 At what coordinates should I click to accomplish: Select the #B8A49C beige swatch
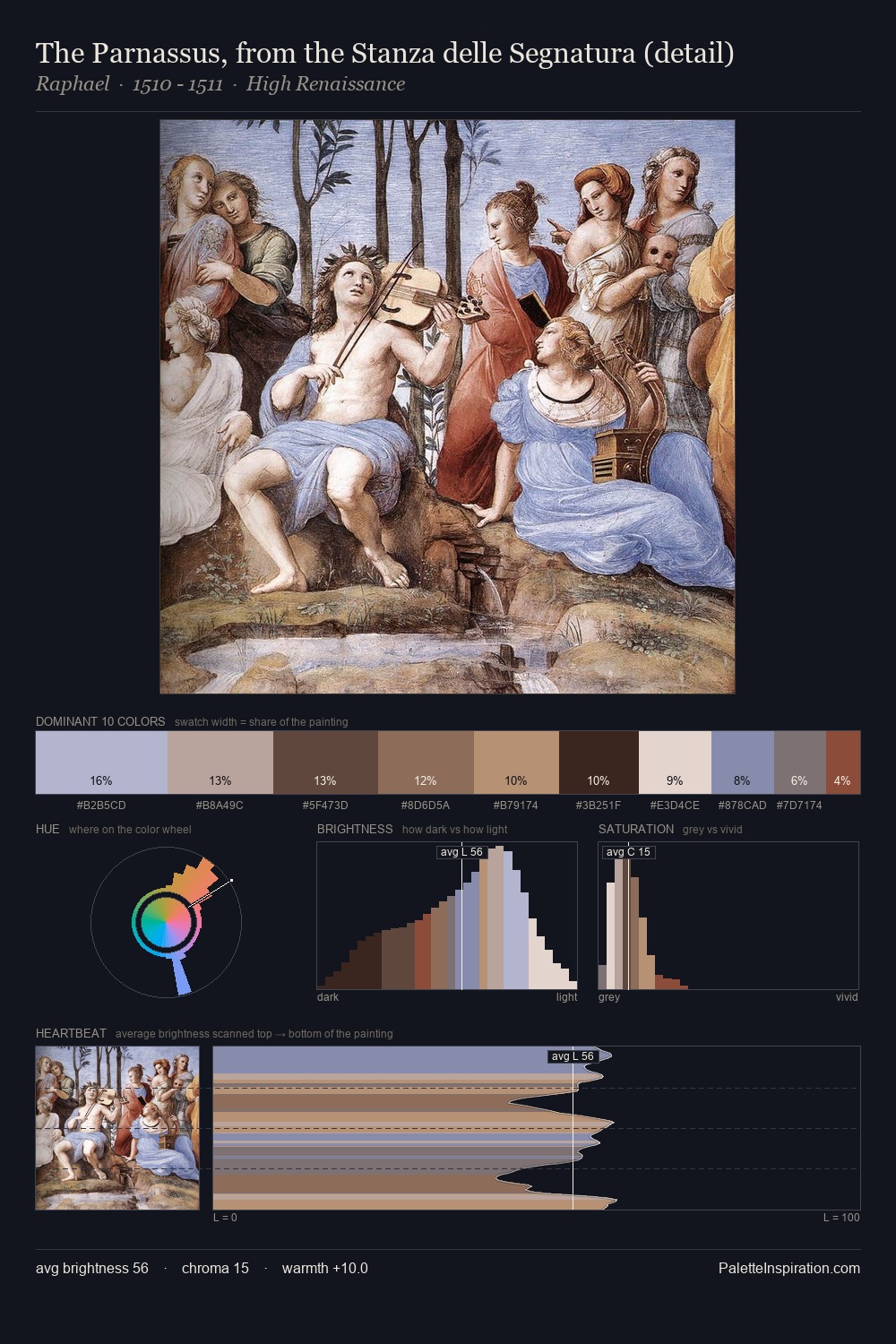220,762
